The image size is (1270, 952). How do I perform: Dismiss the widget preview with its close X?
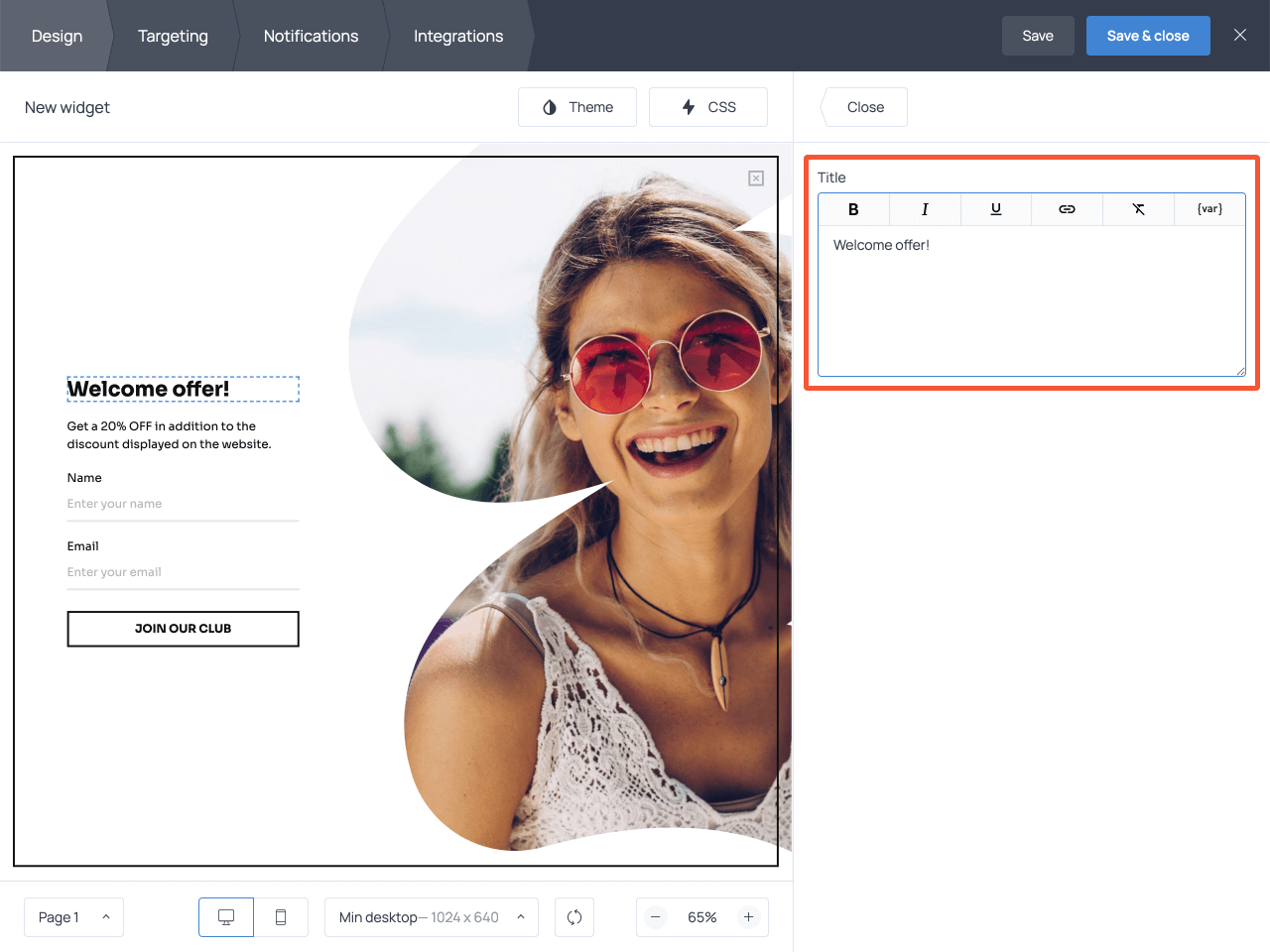[755, 178]
